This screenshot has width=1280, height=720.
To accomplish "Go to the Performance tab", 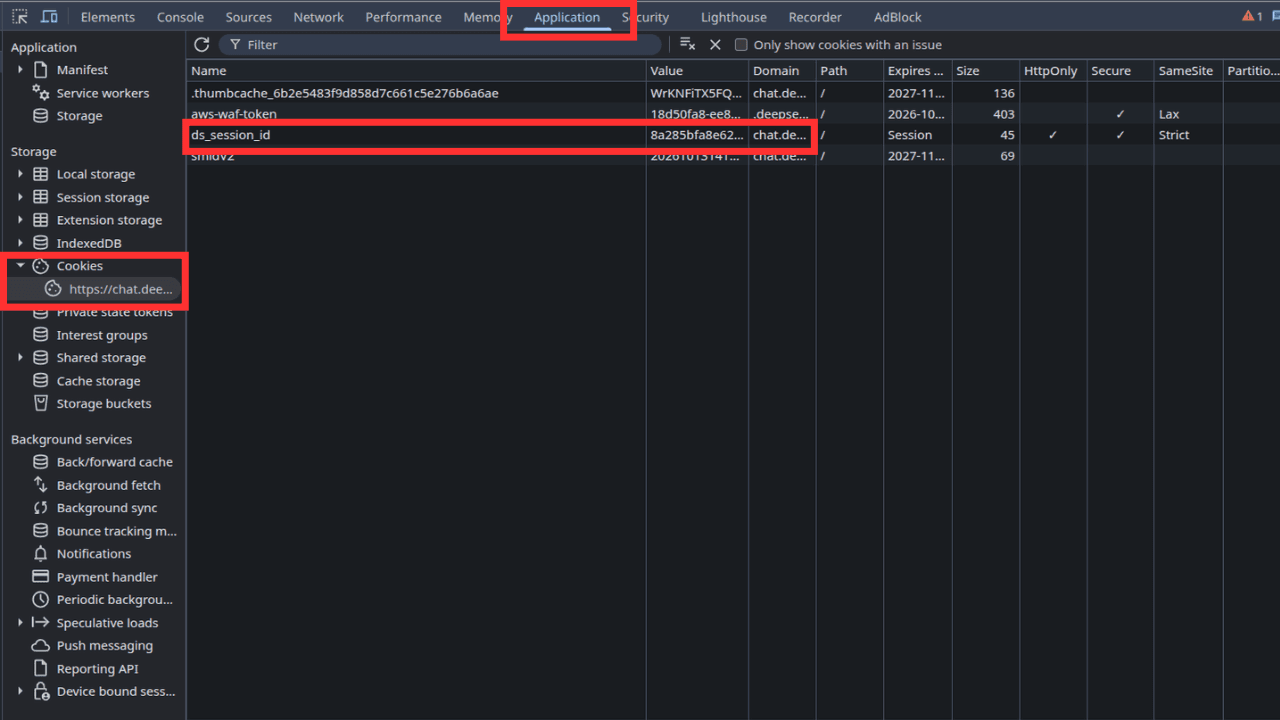I will tap(404, 17).
